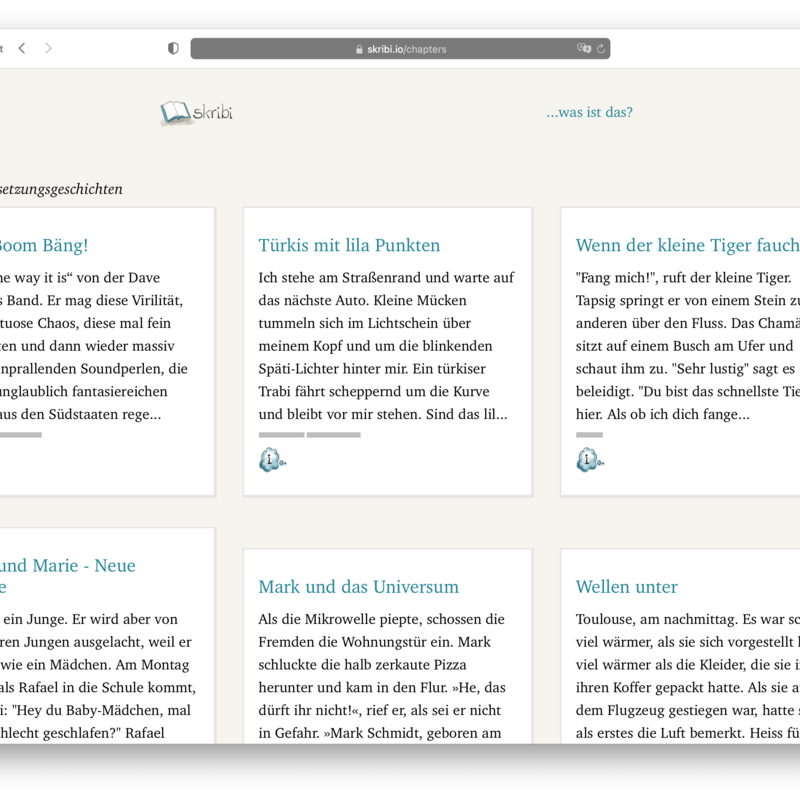Open the privacy shield report icon

(173, 48)
